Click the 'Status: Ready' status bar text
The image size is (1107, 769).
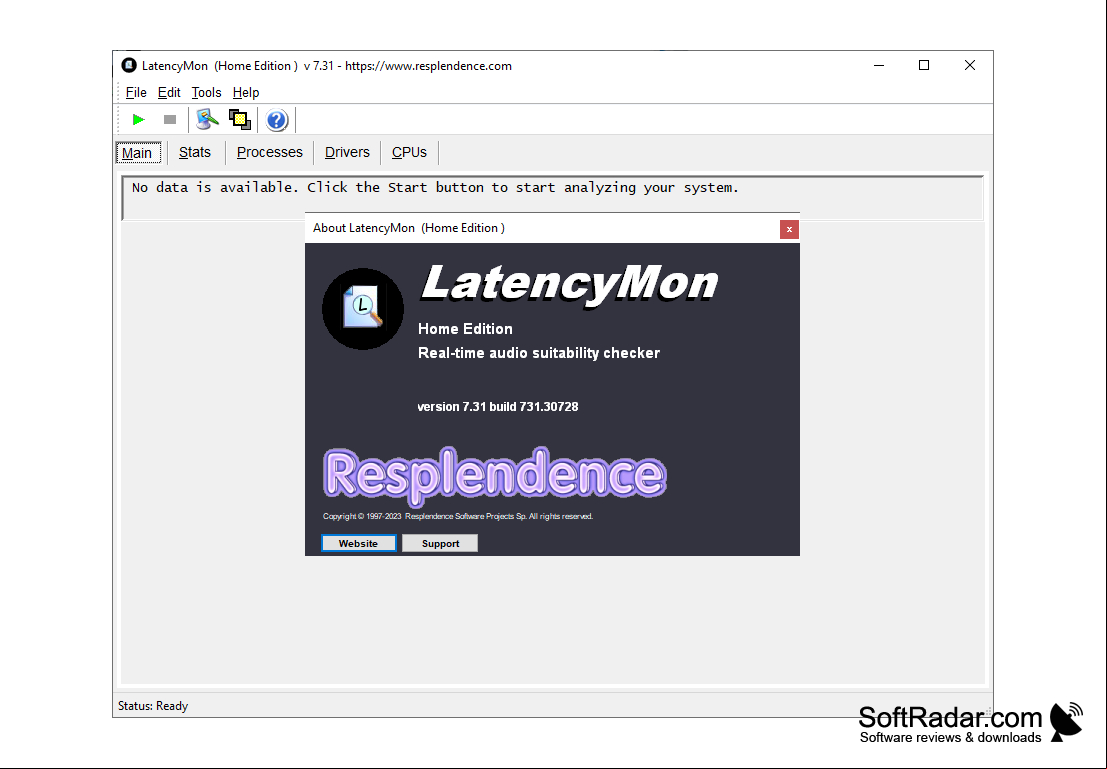(153, 705)
